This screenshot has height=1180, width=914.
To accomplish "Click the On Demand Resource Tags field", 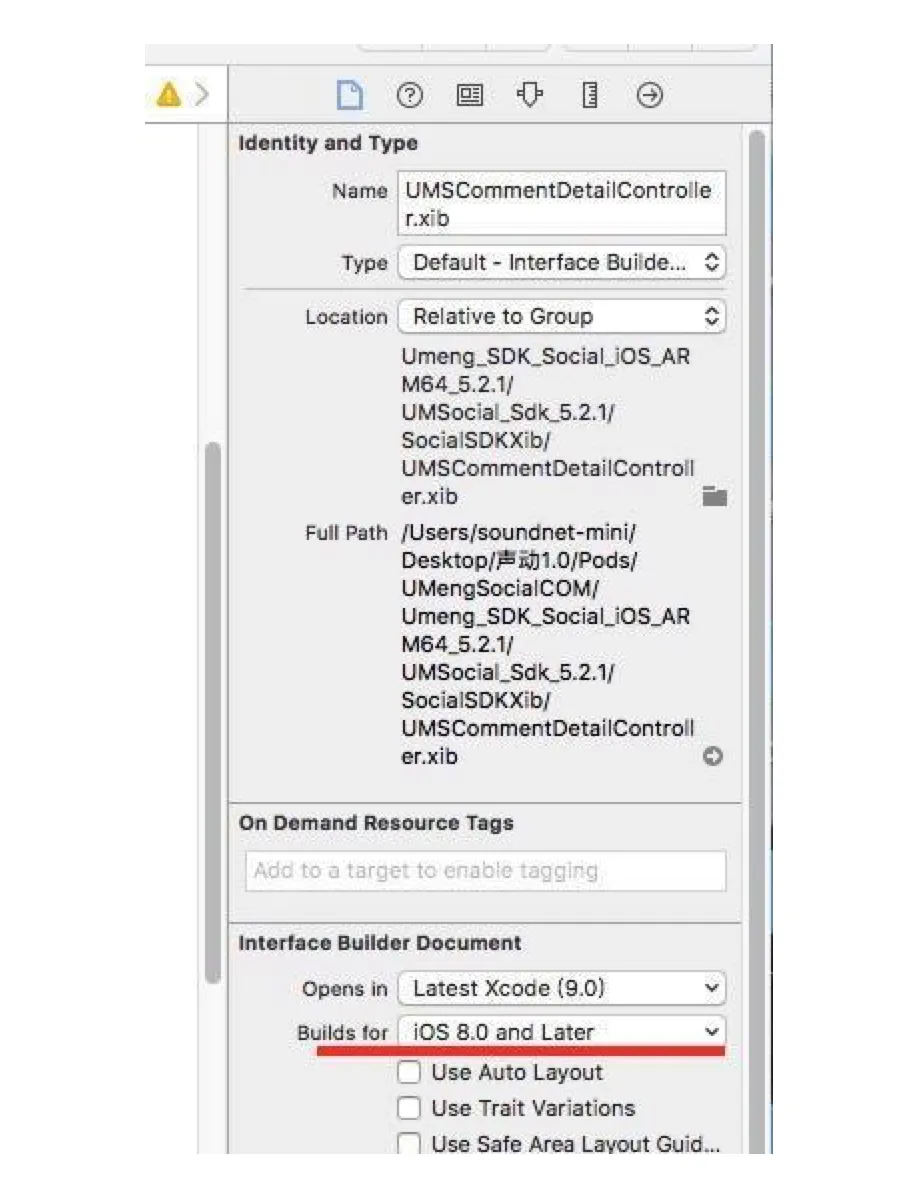I will point(486,871).
